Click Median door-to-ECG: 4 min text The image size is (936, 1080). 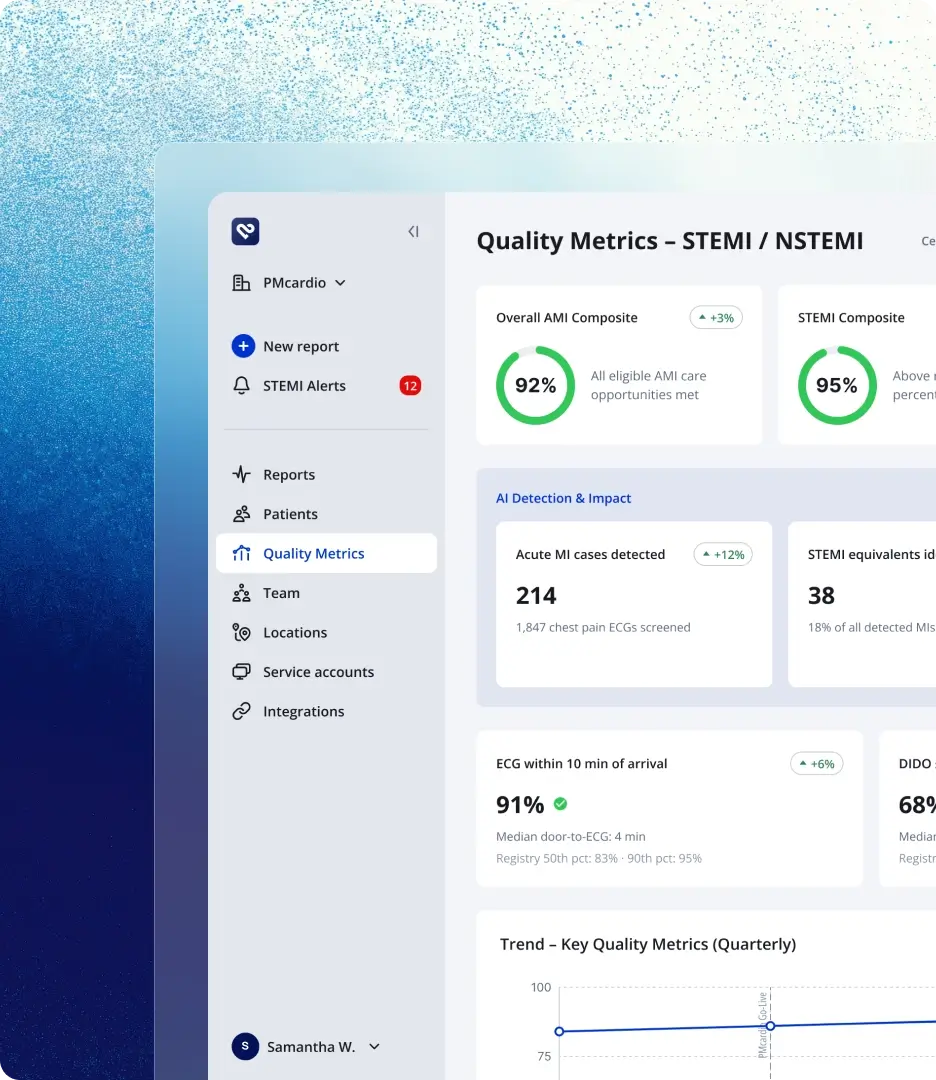point(570,837)
